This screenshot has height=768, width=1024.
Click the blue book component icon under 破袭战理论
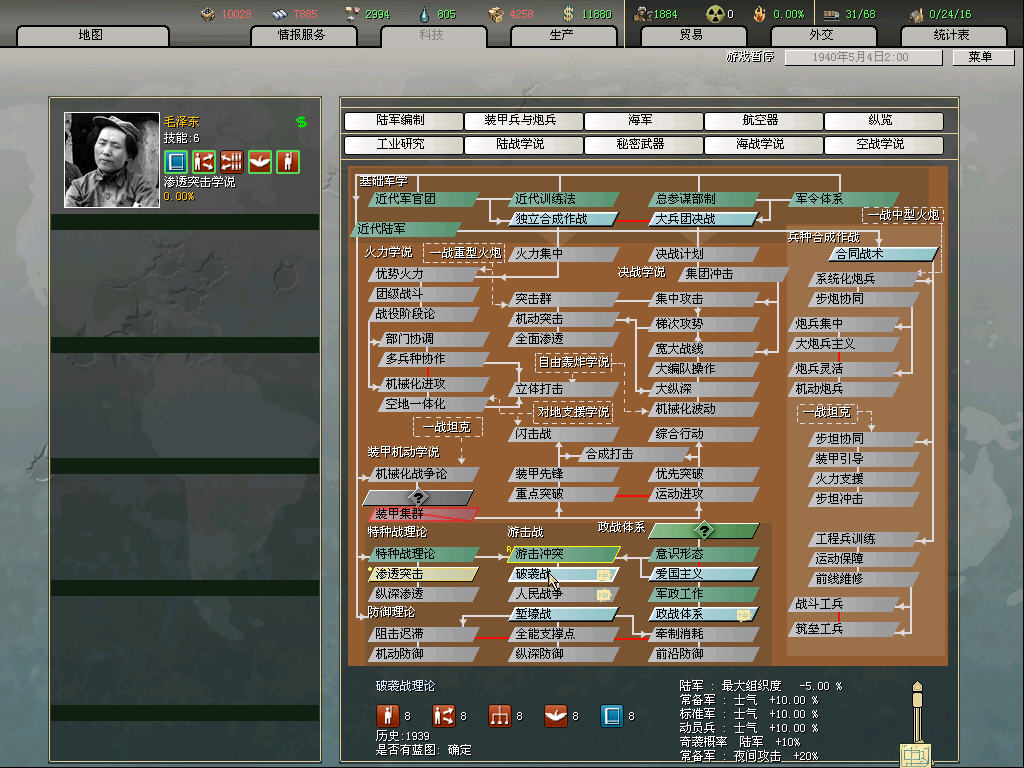click(x=612, y=716)
